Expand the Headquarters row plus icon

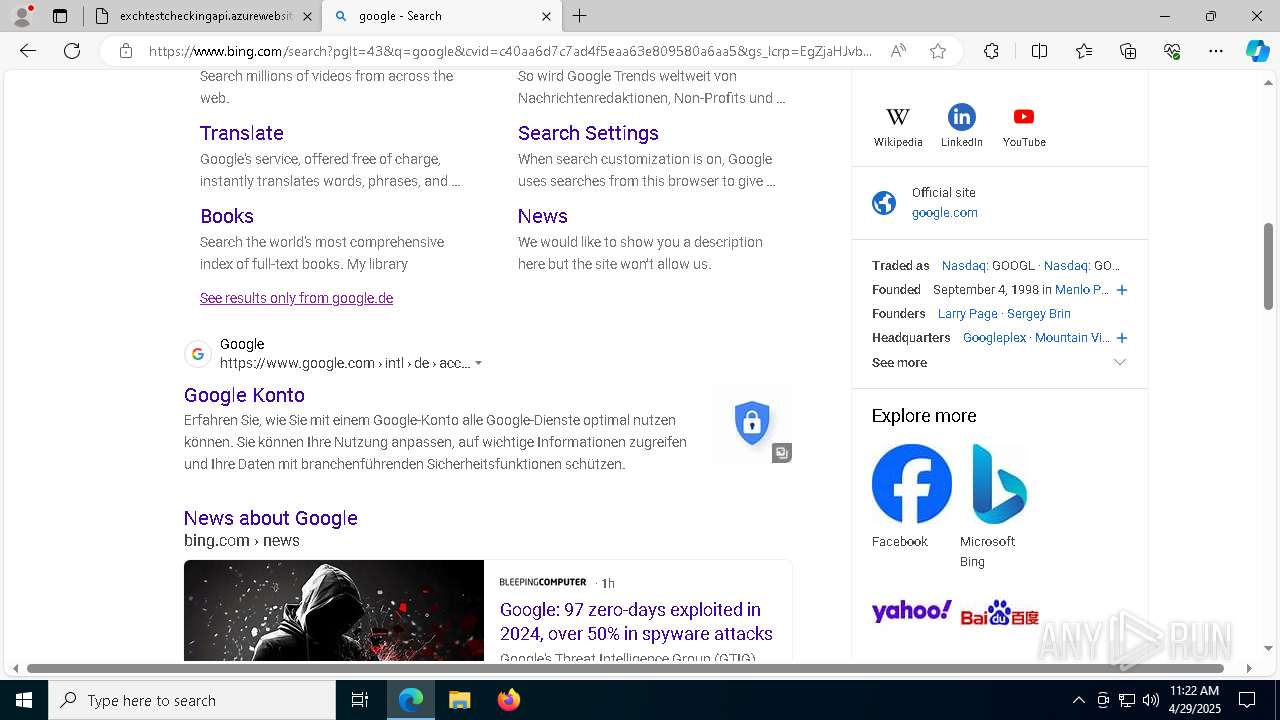point(1122,338)
